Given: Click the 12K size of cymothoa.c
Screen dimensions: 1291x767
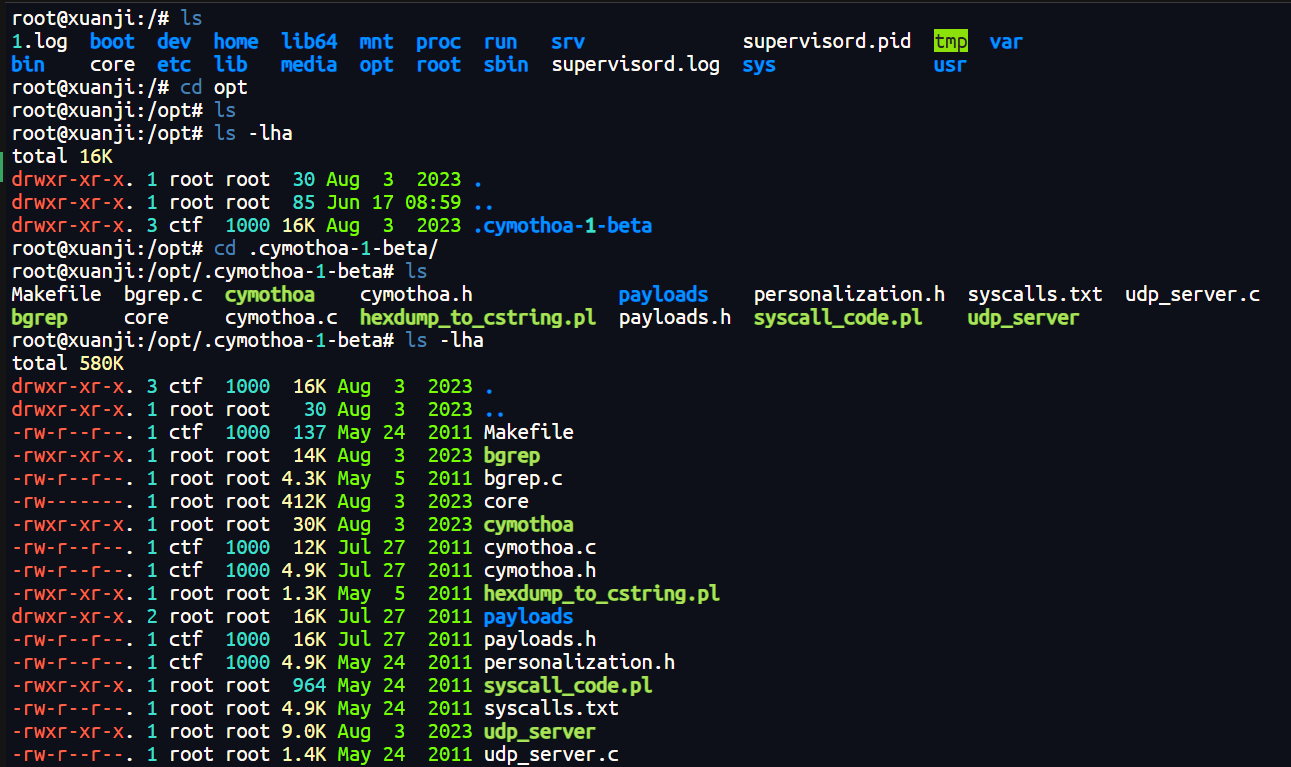Looking at the screenshot, I should point(310,548).
